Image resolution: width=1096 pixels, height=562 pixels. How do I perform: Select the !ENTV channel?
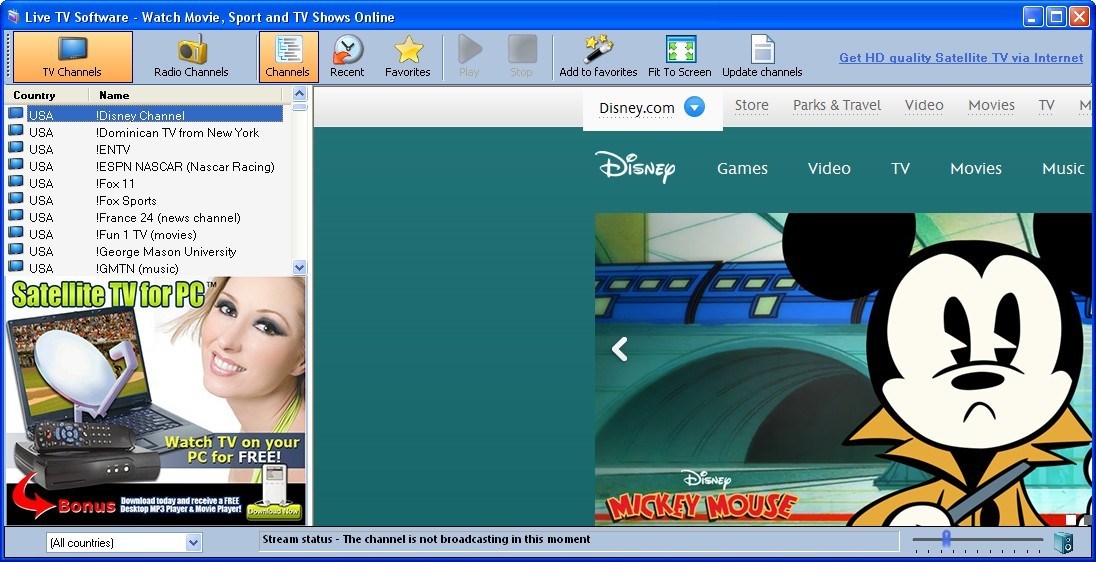click(145, 149)
